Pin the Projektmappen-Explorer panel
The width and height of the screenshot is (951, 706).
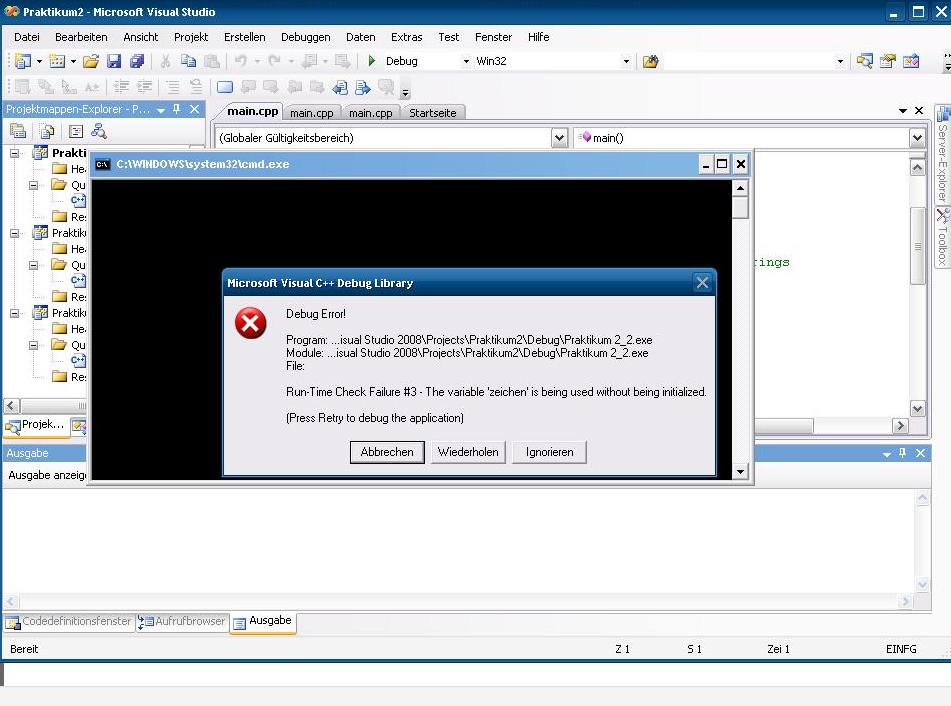[176, 109]
